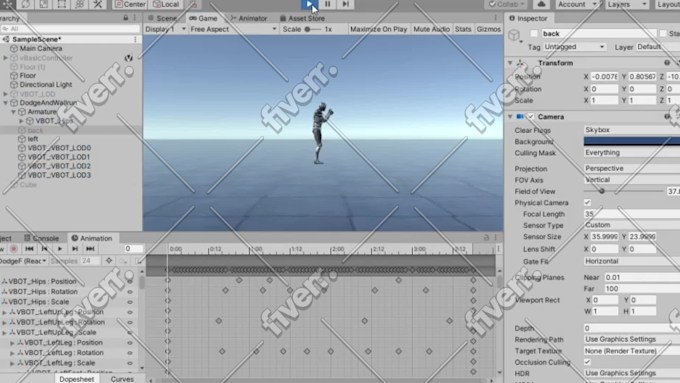The height and width of the screenshot is (383, 680).
Task: Select the left object in Hierarchy
Action: [x=33, y=139]
